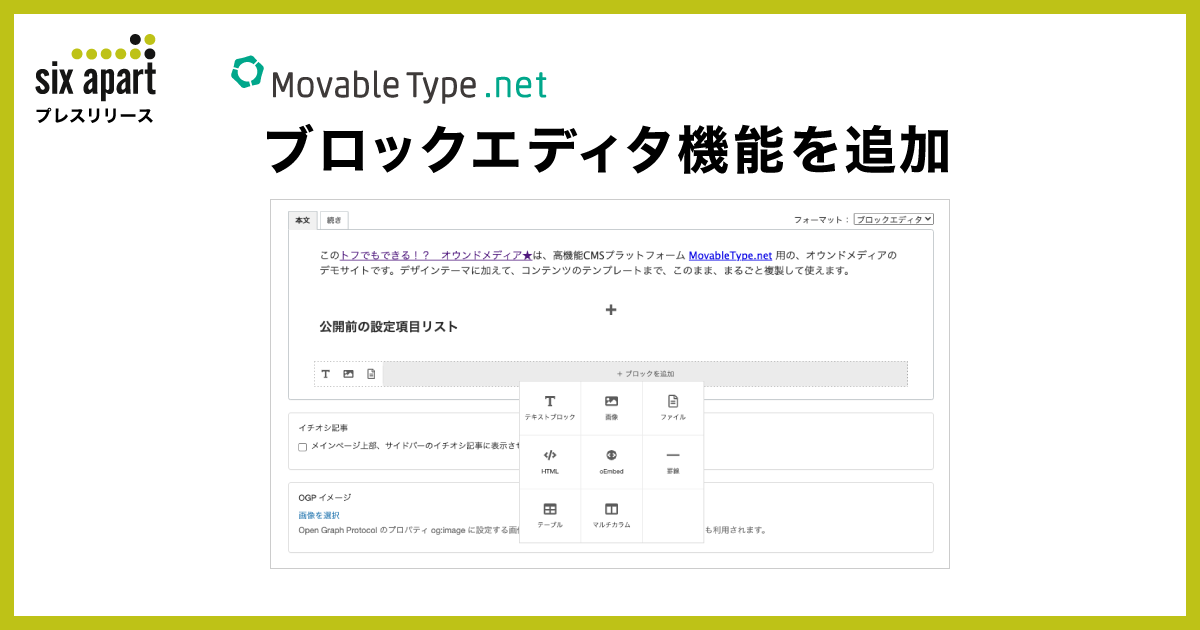The image size is (1200, 630).
Task: Click the 画像を選択 link
Action: (x=319, y=515)
